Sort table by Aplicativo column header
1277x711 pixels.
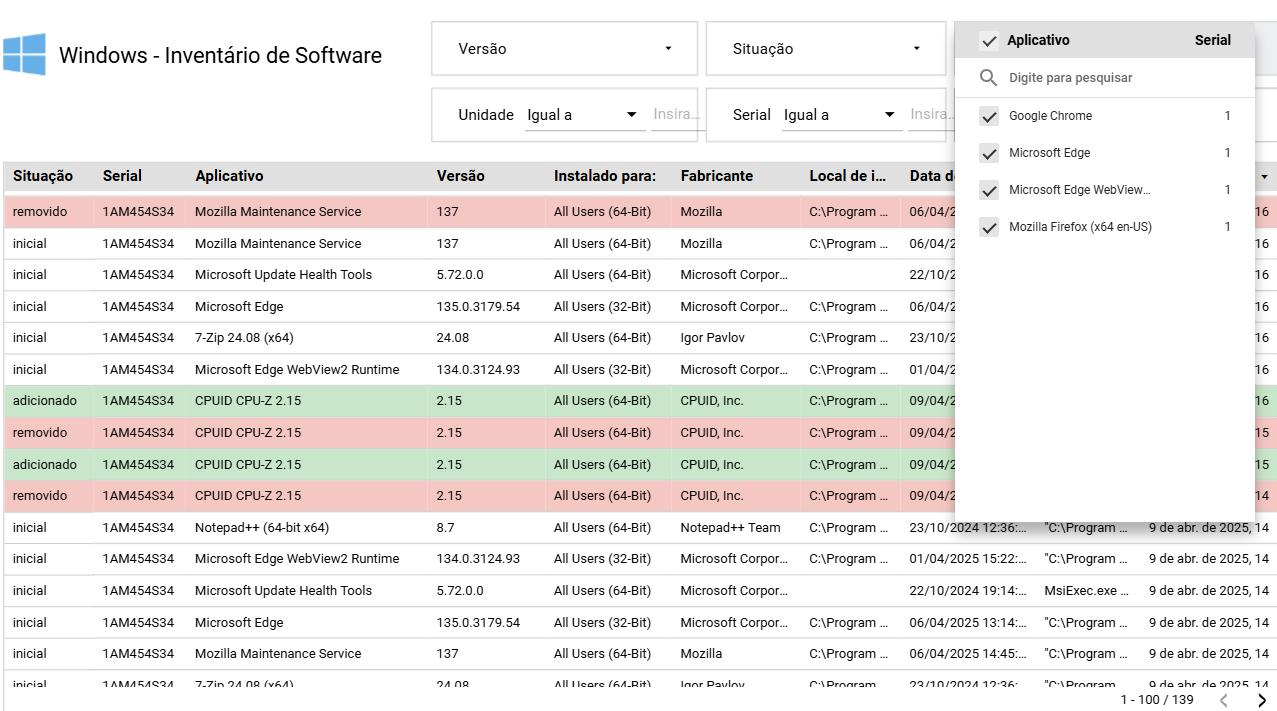[229, 176]
